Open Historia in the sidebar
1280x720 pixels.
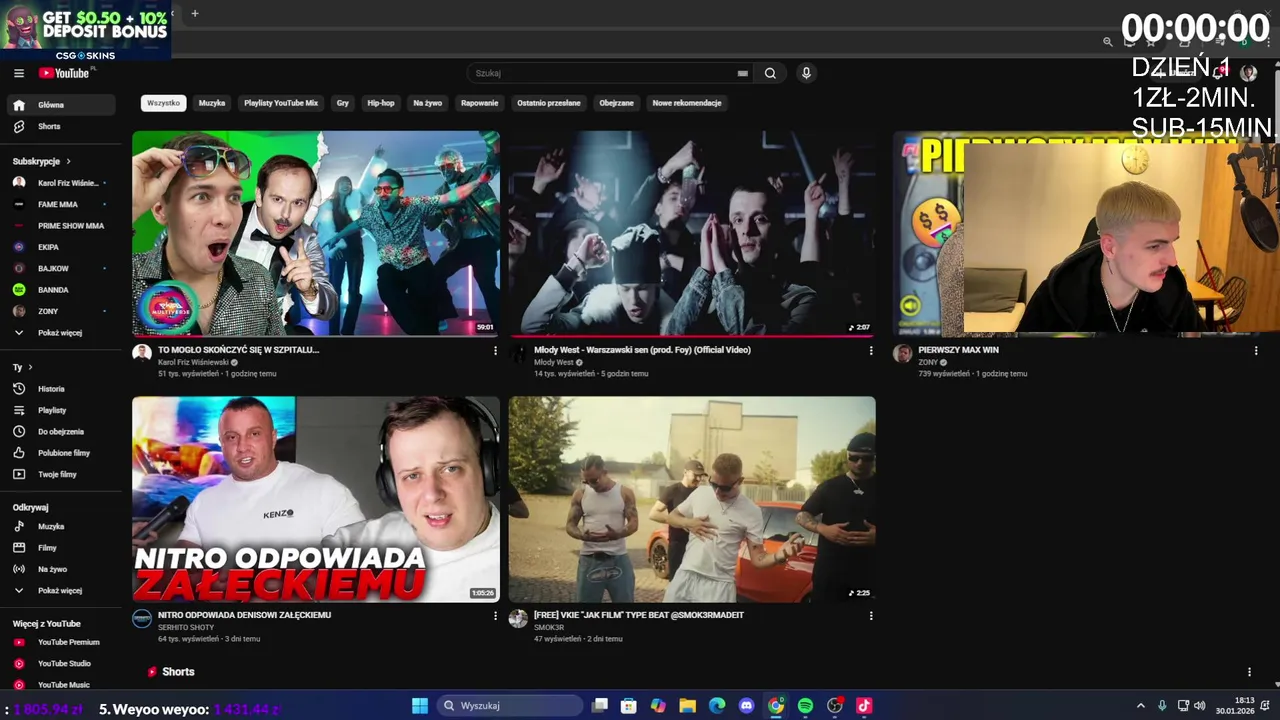[x=62, y=389]
